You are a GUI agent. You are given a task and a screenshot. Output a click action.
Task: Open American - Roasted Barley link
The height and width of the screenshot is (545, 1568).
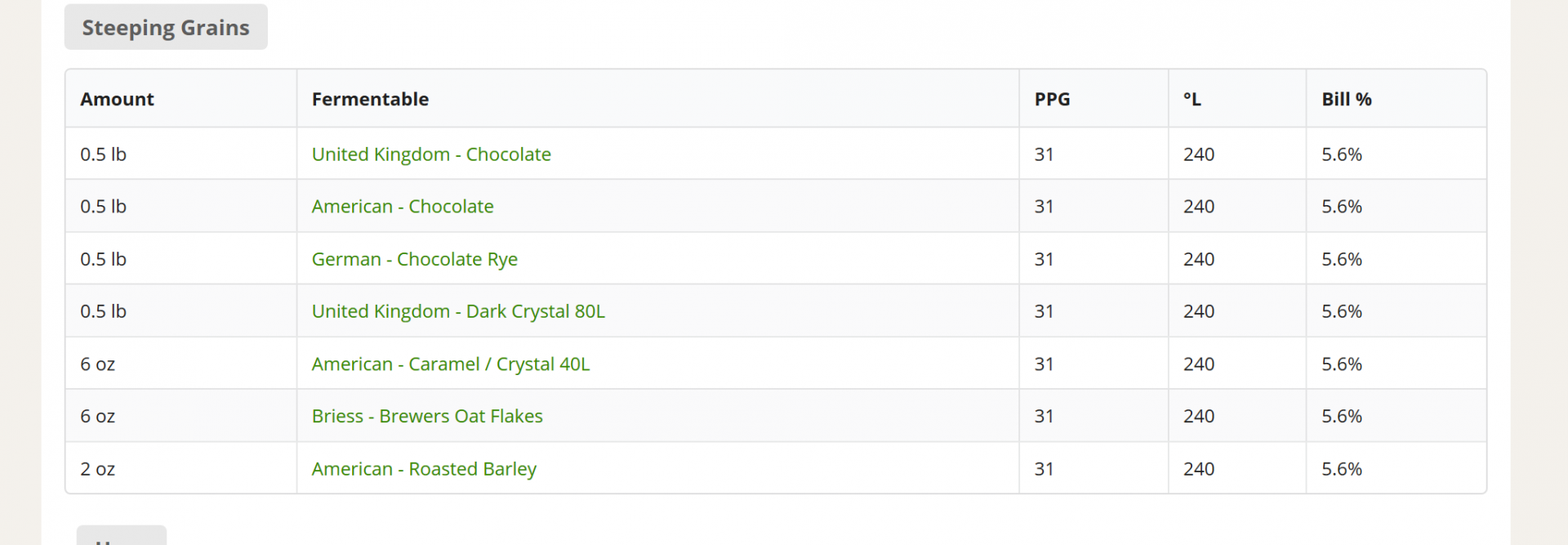click(424, 469)
